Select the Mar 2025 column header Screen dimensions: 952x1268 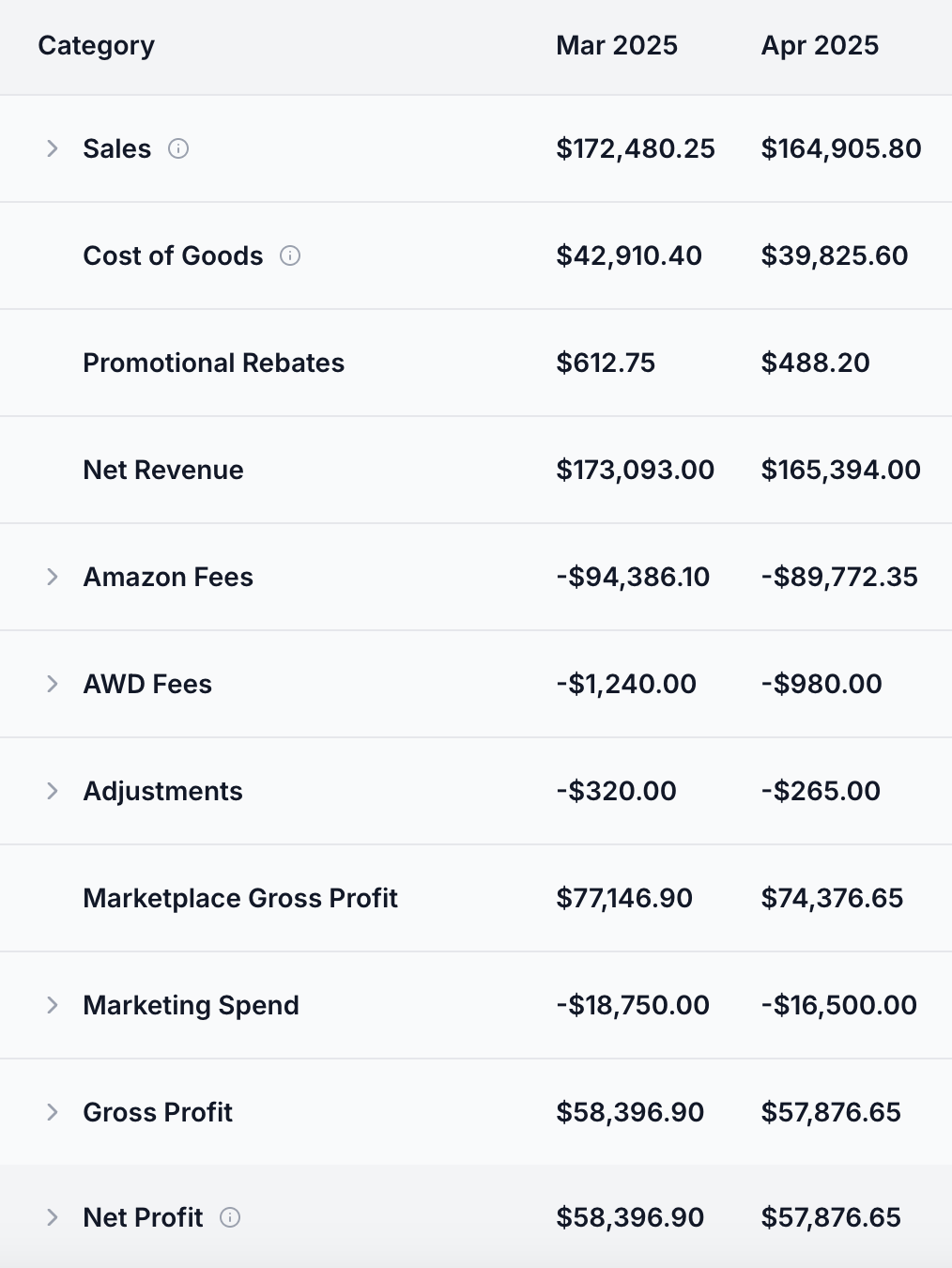pos(616,45)
